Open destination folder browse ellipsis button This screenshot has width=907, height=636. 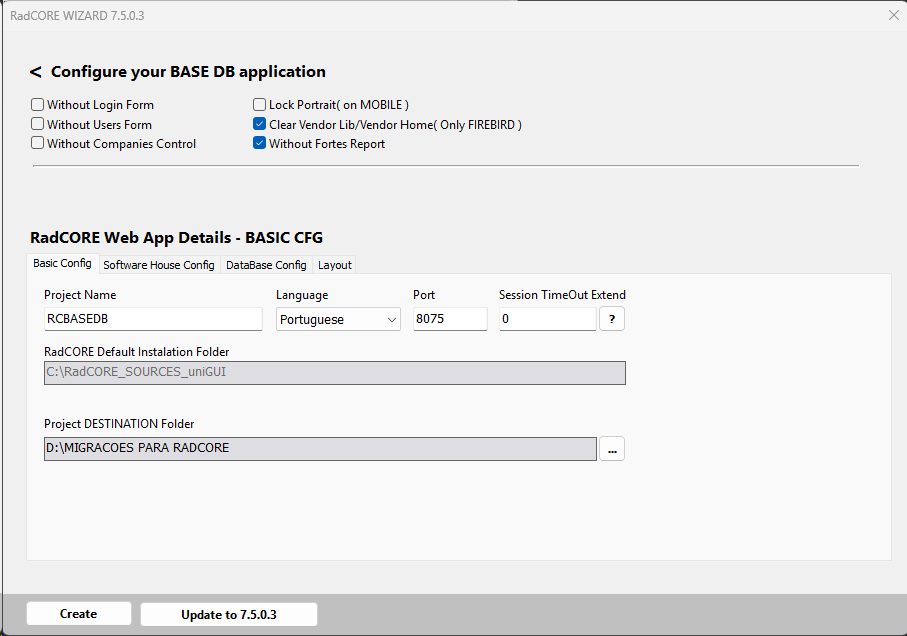(x=611, y=449)
